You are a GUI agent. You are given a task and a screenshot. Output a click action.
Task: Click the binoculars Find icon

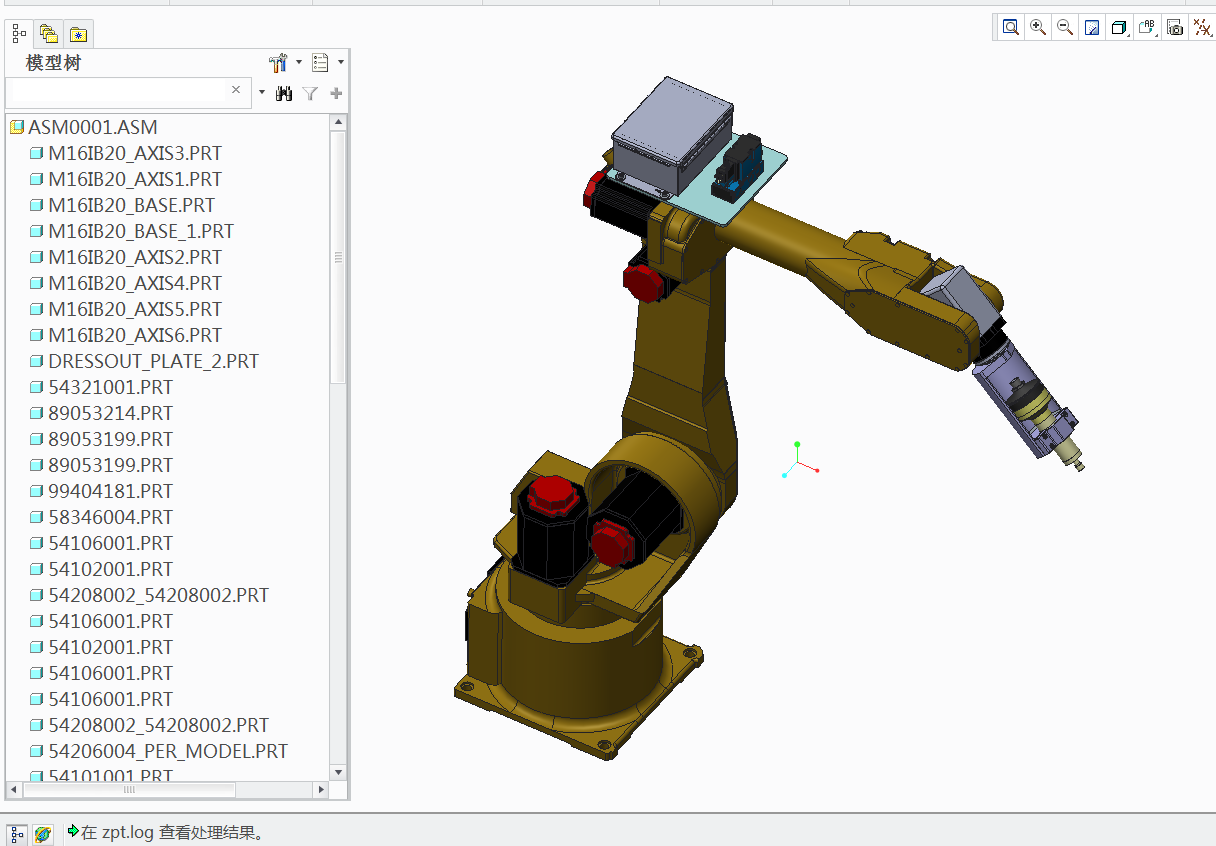pos(284,93)
